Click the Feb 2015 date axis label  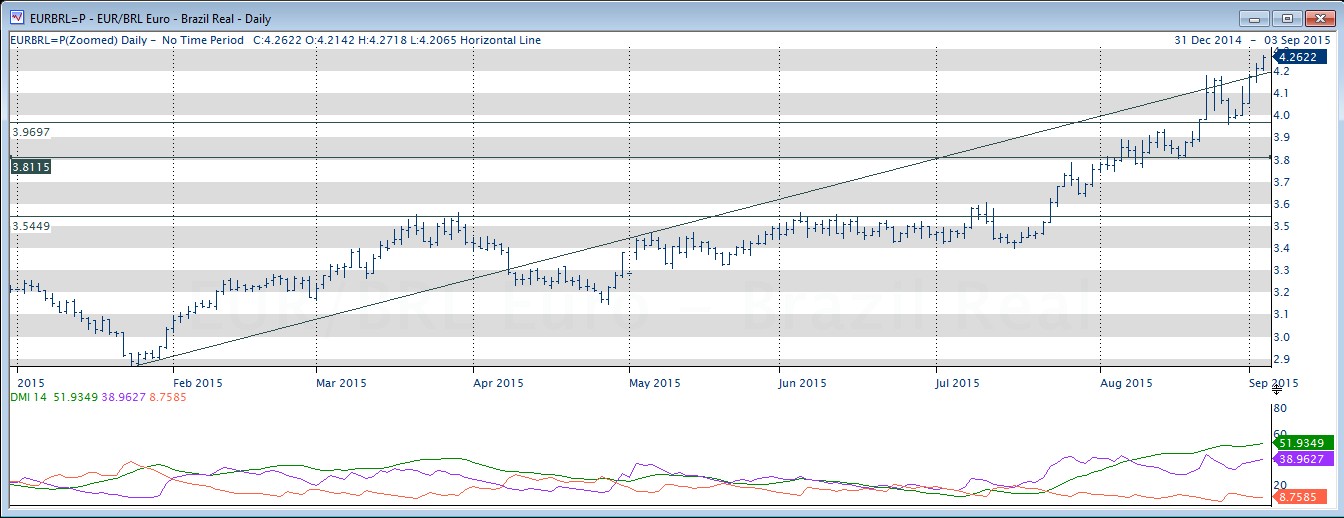196,383
